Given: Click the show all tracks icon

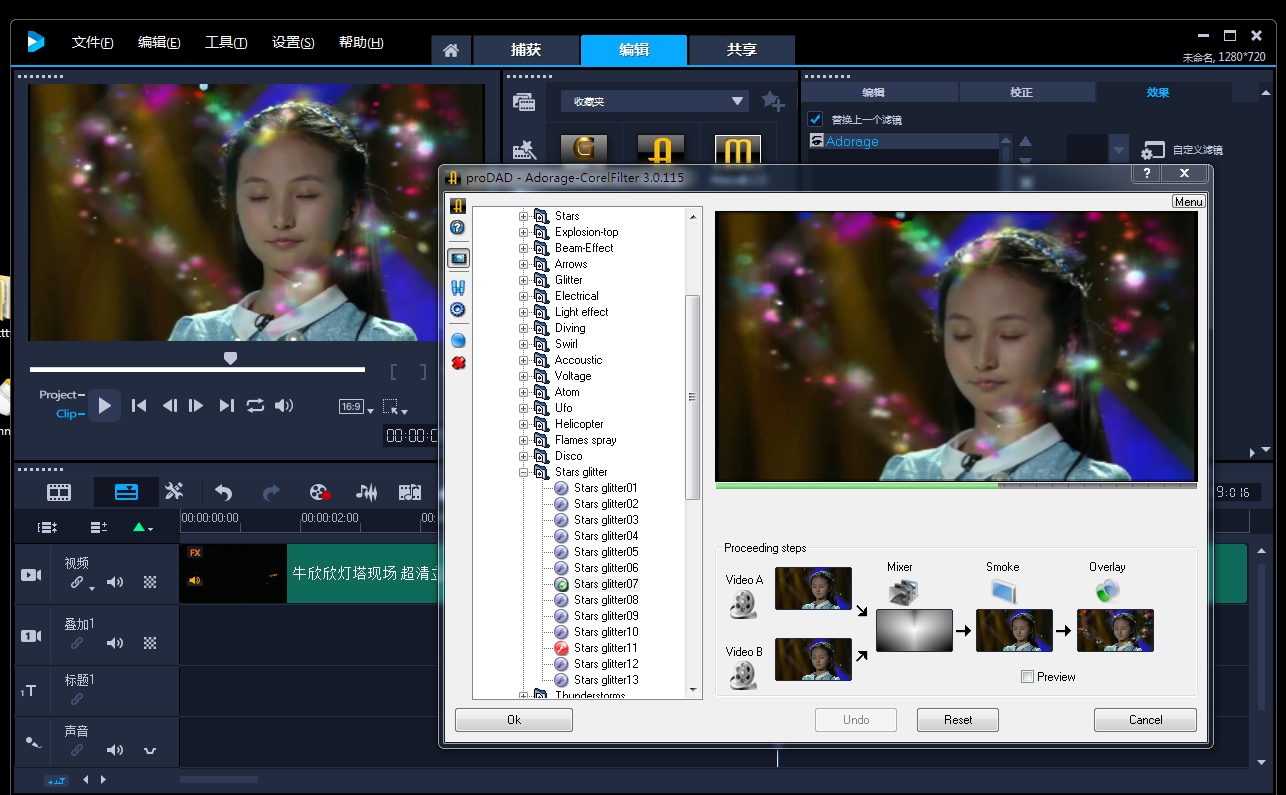Looking at the screenshot, I should click(47, 527).
